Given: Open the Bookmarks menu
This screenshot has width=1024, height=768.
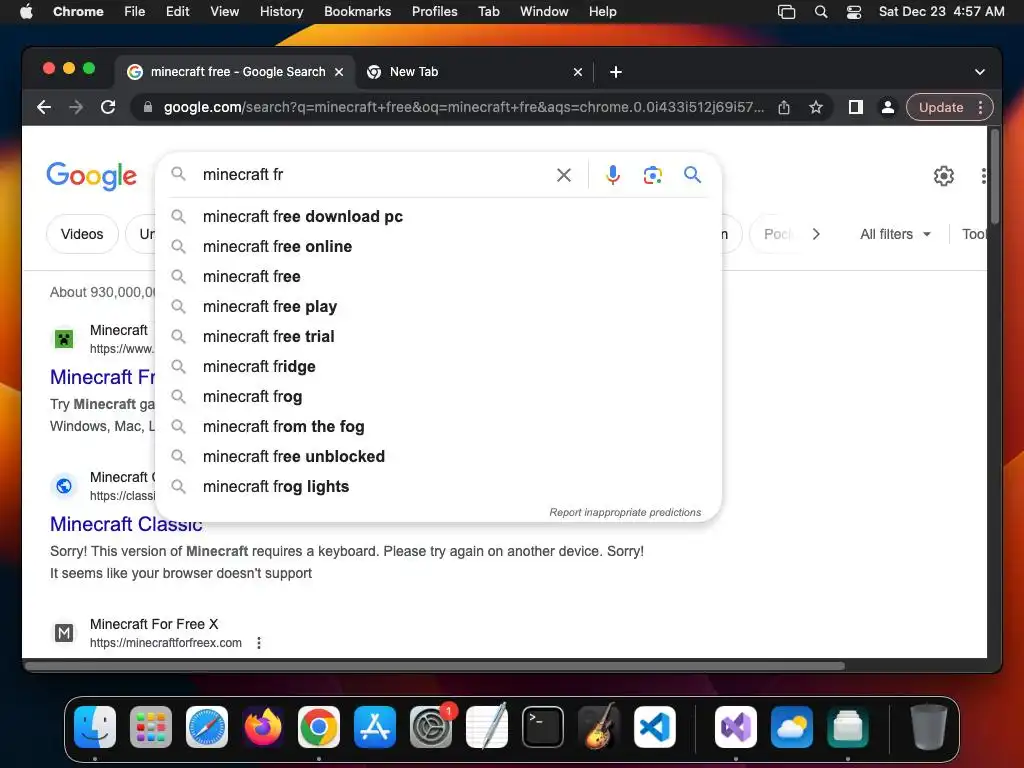Looking at the screenshot, I should point(357,12).
